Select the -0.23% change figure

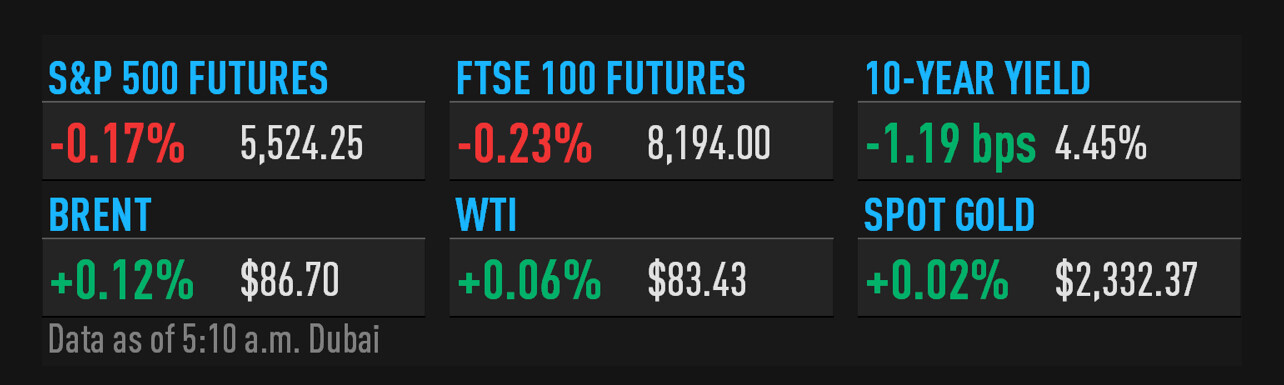click(525, 146)
